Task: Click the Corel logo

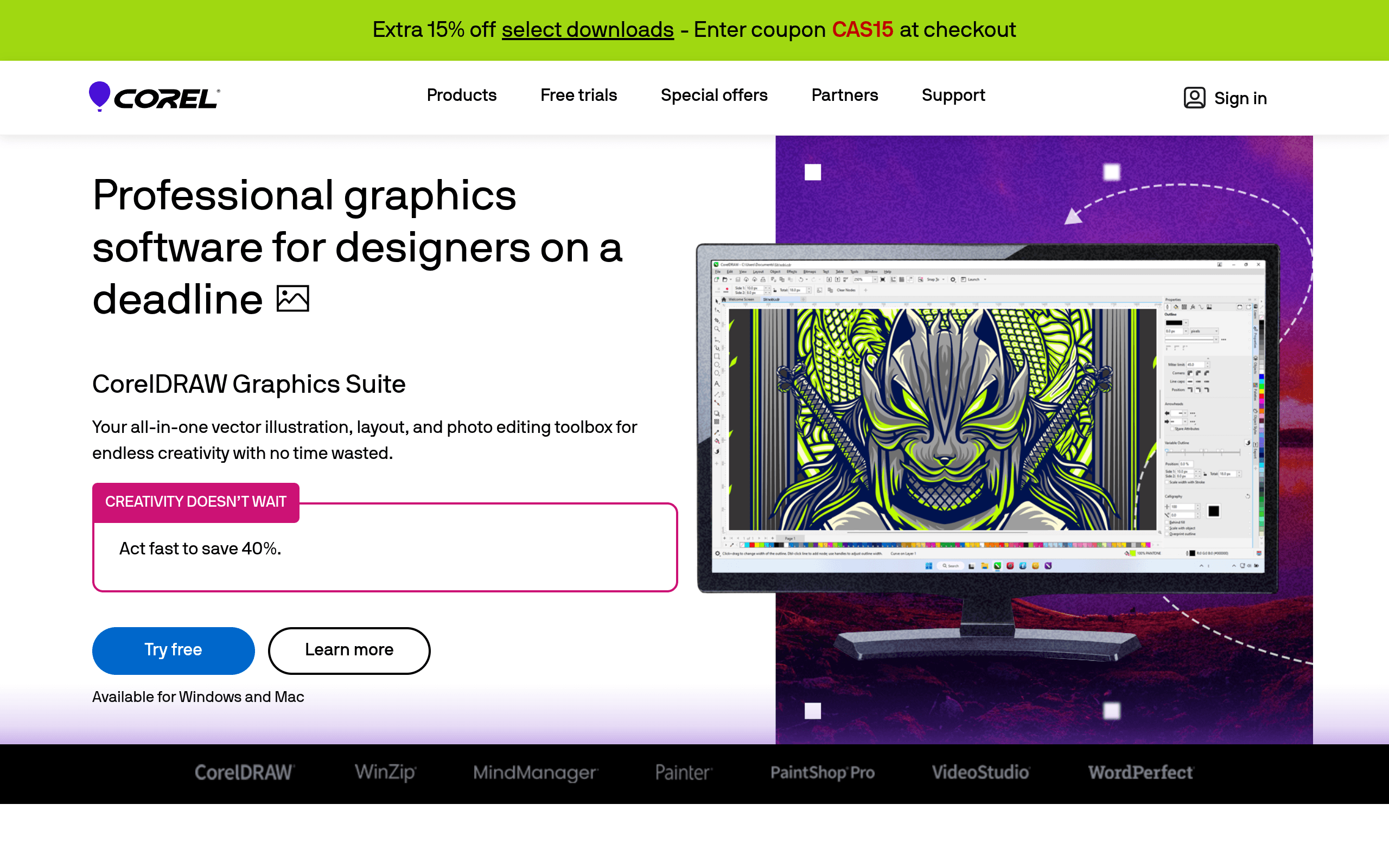Action: [155, 97]
